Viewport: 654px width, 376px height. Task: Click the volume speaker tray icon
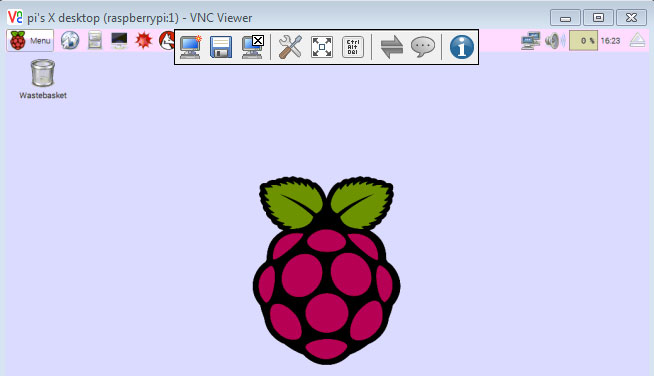coord(554,41)
